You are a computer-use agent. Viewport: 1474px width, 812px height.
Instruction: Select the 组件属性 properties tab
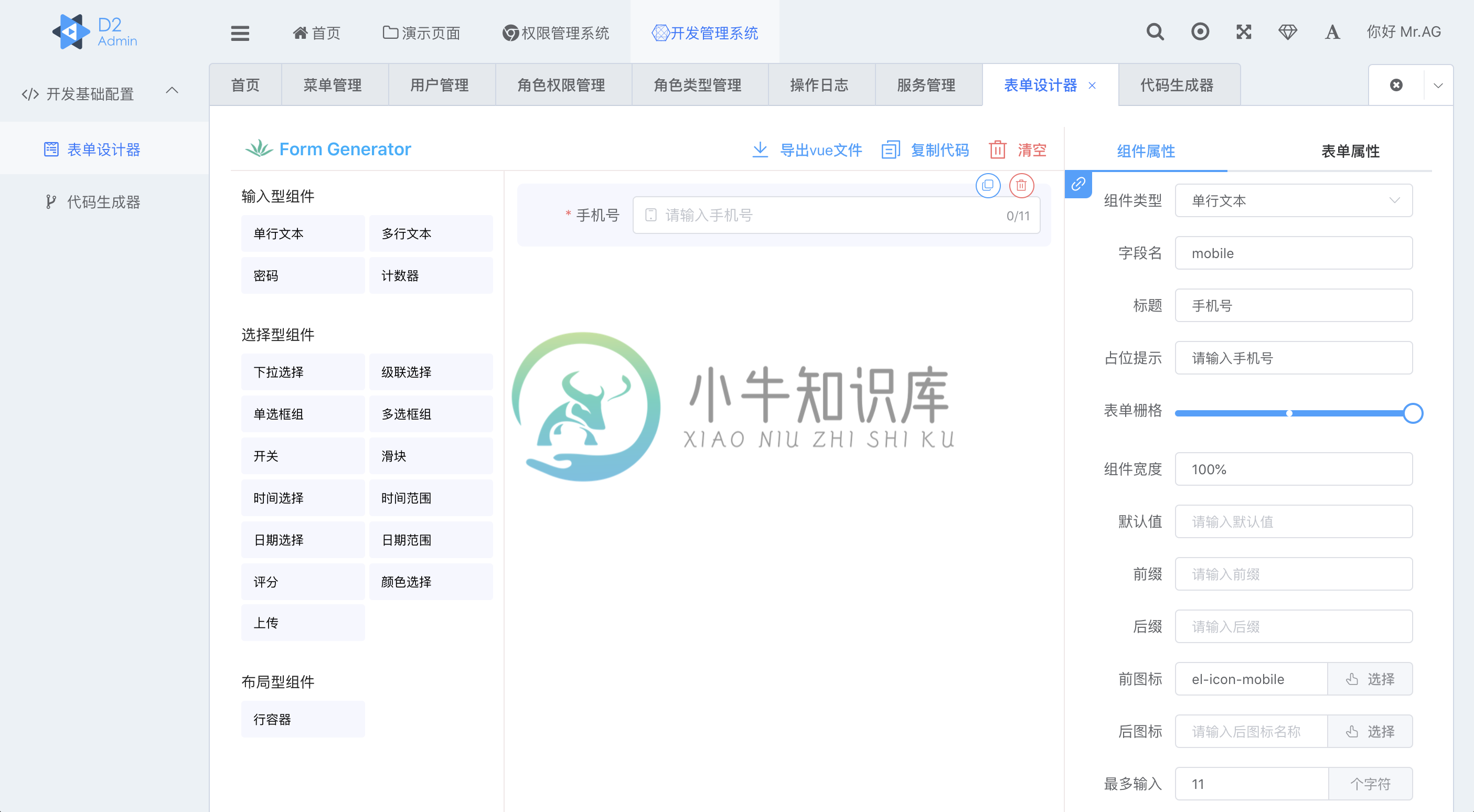coord(1146,151)
